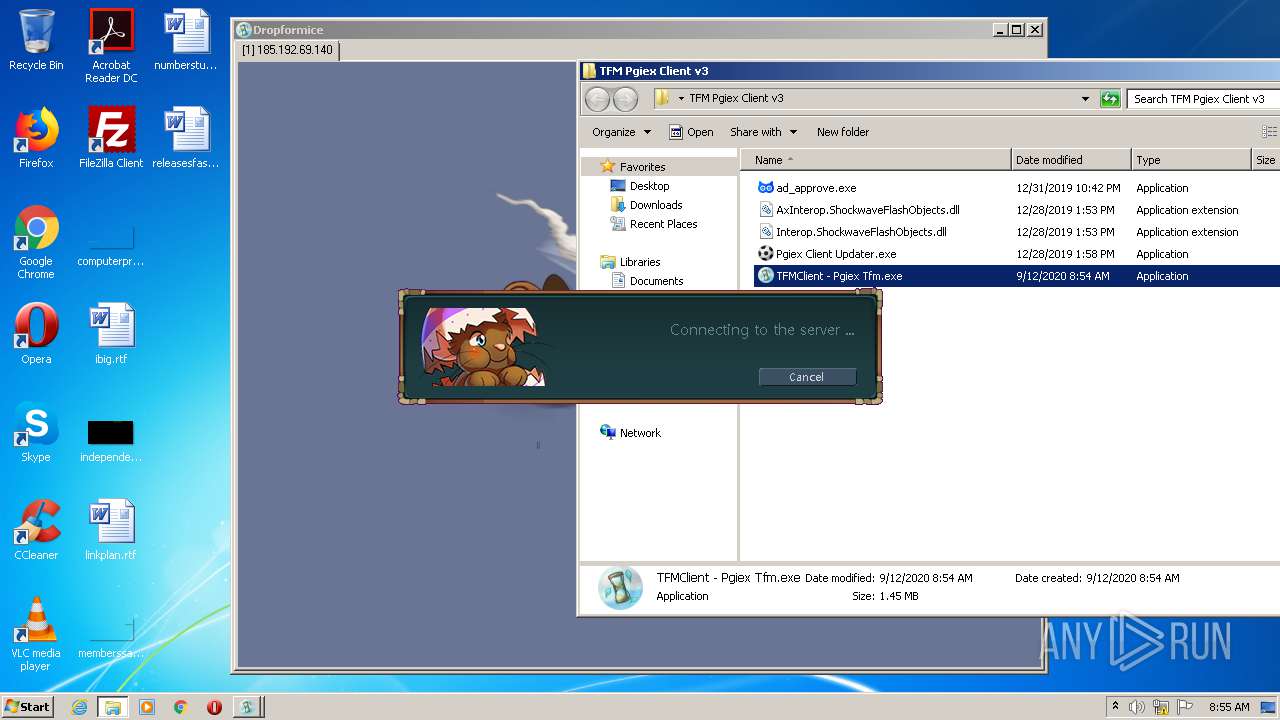Select Interop.ShockwaveFlashObjects.dll file
The height and width of the screenshot is (720, 1280).
pyautogui.click(x=861, y=232)
